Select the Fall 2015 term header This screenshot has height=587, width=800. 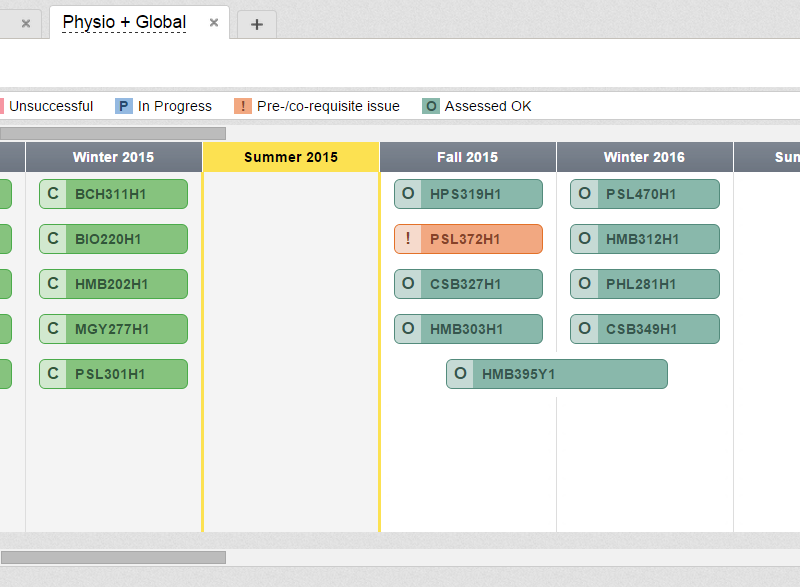[467, 157]
